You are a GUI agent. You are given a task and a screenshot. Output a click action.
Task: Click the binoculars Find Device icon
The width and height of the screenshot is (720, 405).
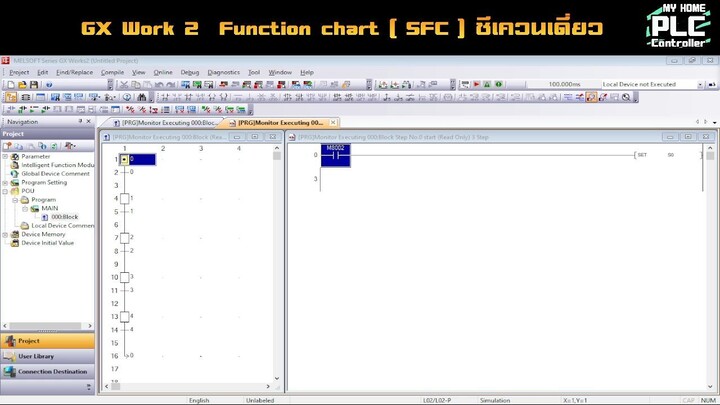[142, 97]
